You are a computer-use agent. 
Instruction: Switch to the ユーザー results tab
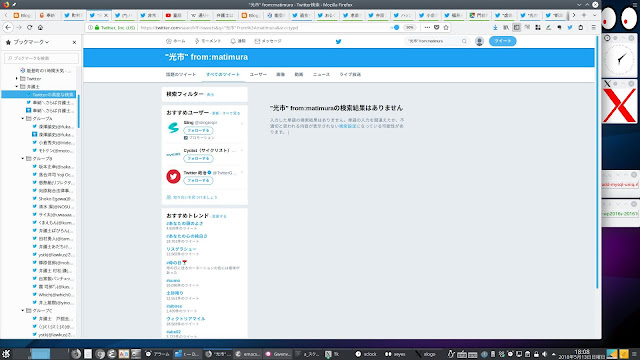tap(258, 75)
